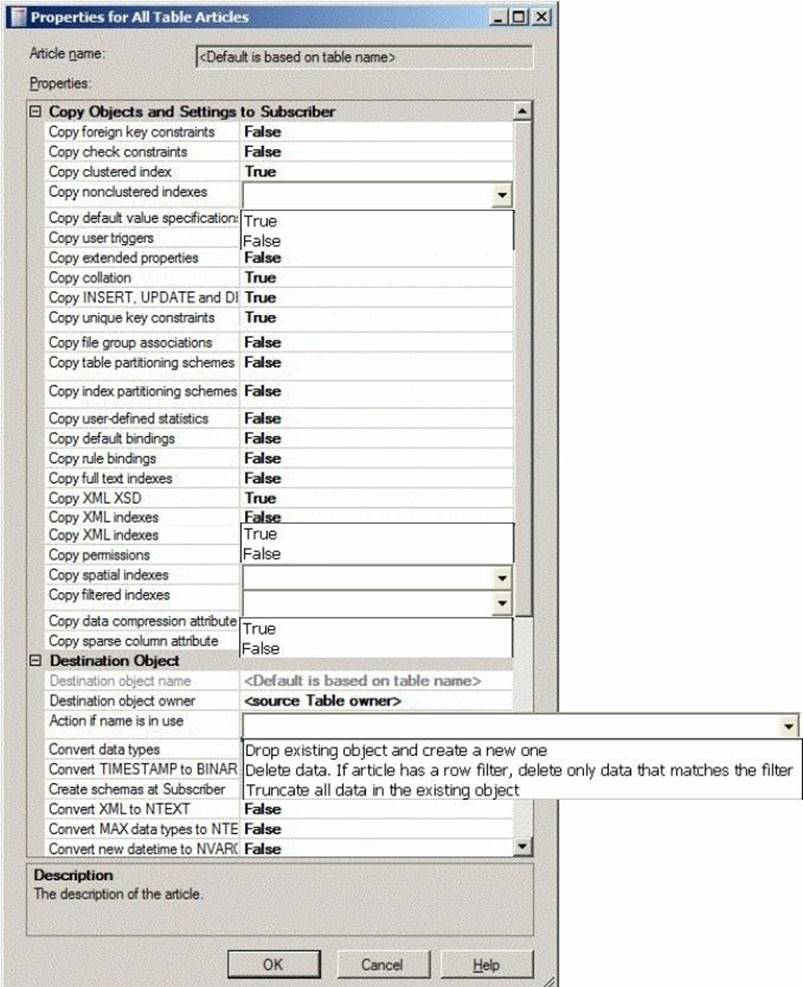Open Help for article properties
This screenshot has width=803, height=987.
click(x=485, y=965)
